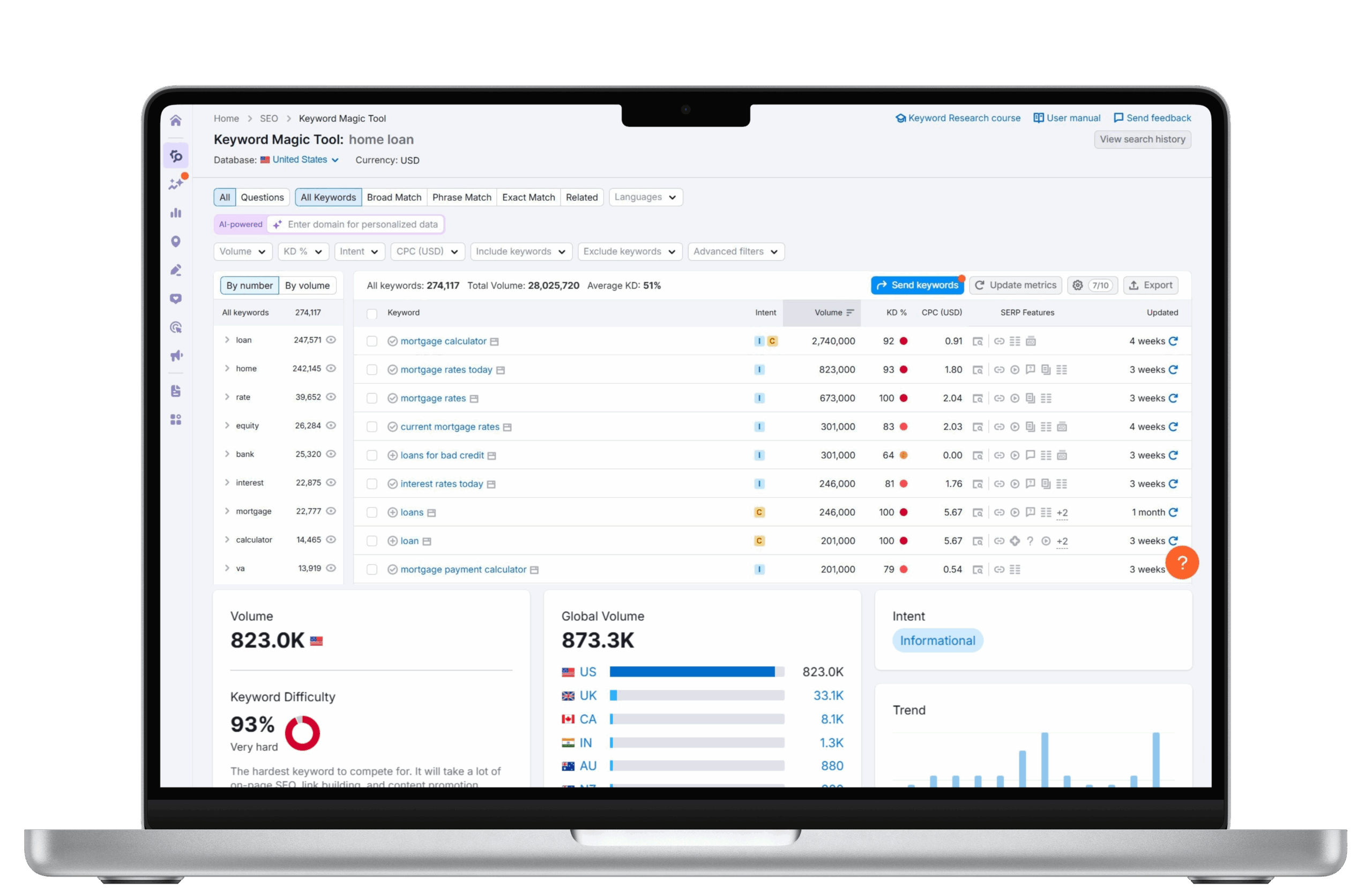Viewport: 1372px width, 892px height.
Task: Refresh metrics for mortgage calculator row
Action: tap(1173, 341)
